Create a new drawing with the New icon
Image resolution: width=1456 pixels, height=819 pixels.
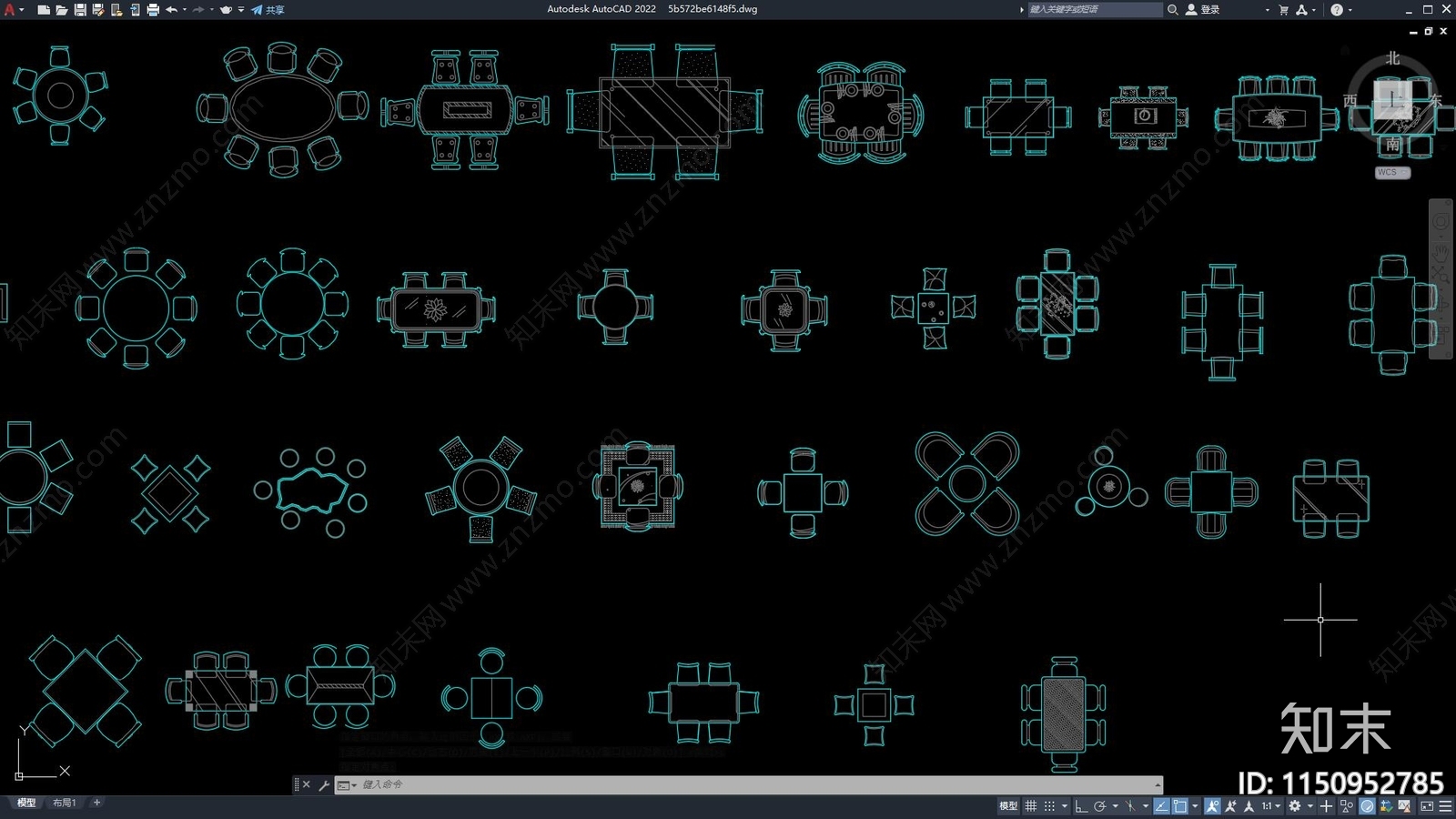pos(44,10)
